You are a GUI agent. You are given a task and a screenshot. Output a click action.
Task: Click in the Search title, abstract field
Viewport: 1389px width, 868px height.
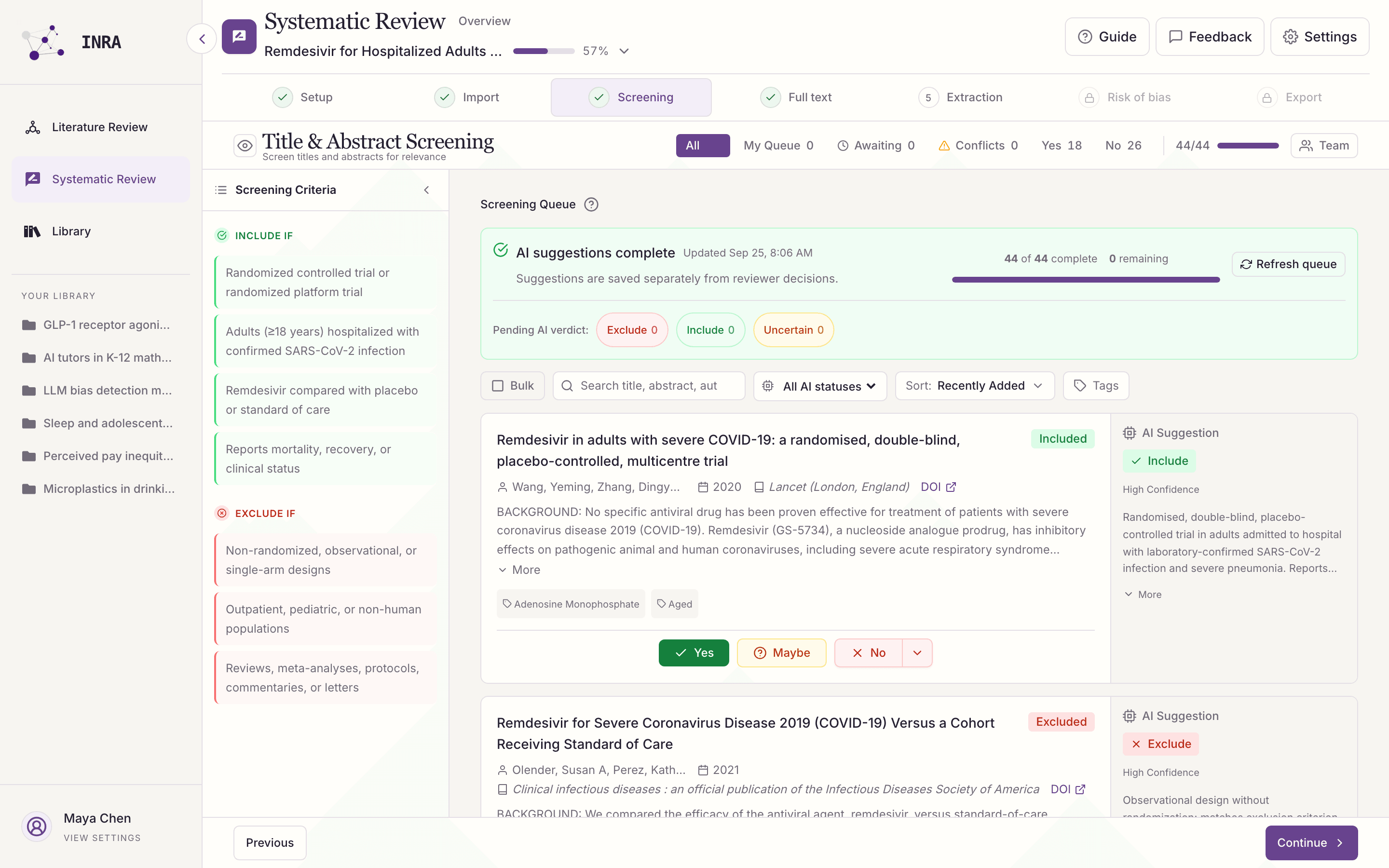(x=649, y=386)
